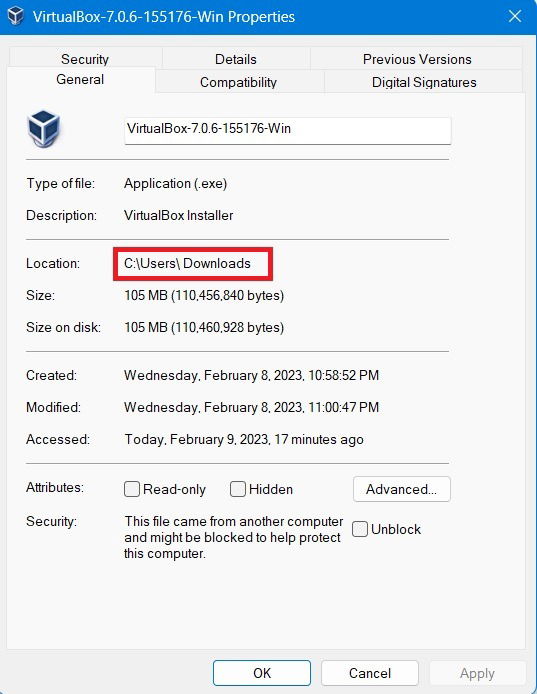This screenshot has width=537, height=694.
Task: Go to the Previous Versions tab
Action: pyautogui.click(x=417, y=59)
